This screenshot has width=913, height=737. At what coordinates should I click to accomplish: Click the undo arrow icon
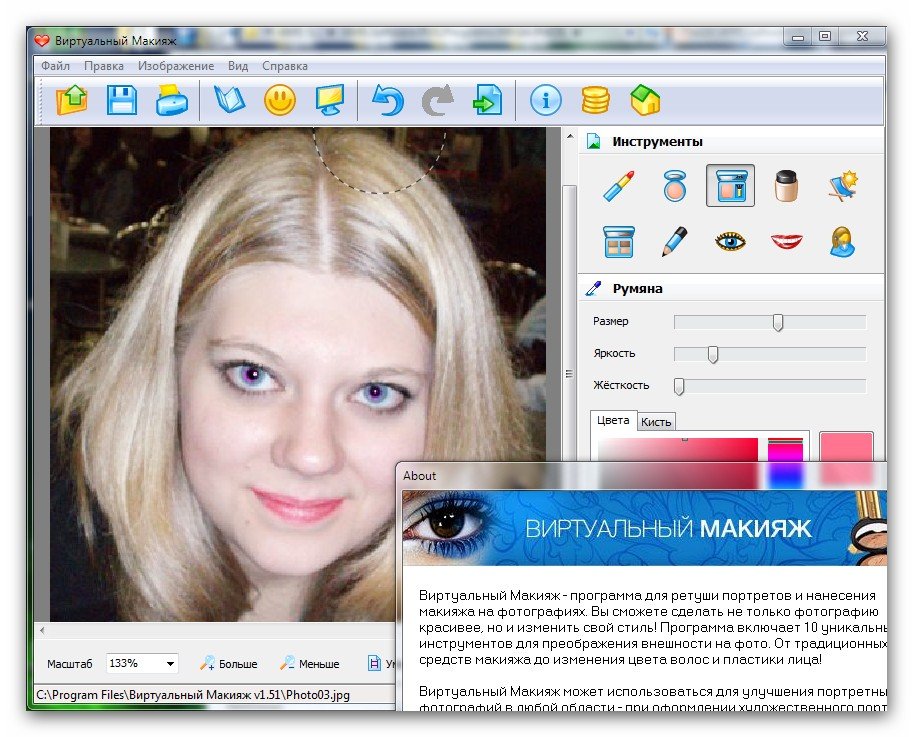(387, 100)
